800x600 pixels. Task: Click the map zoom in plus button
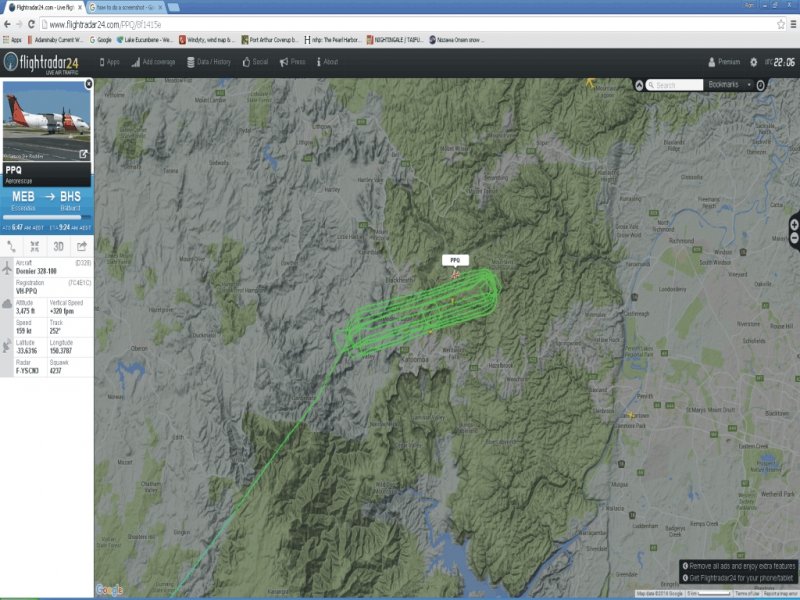point(794,225)
